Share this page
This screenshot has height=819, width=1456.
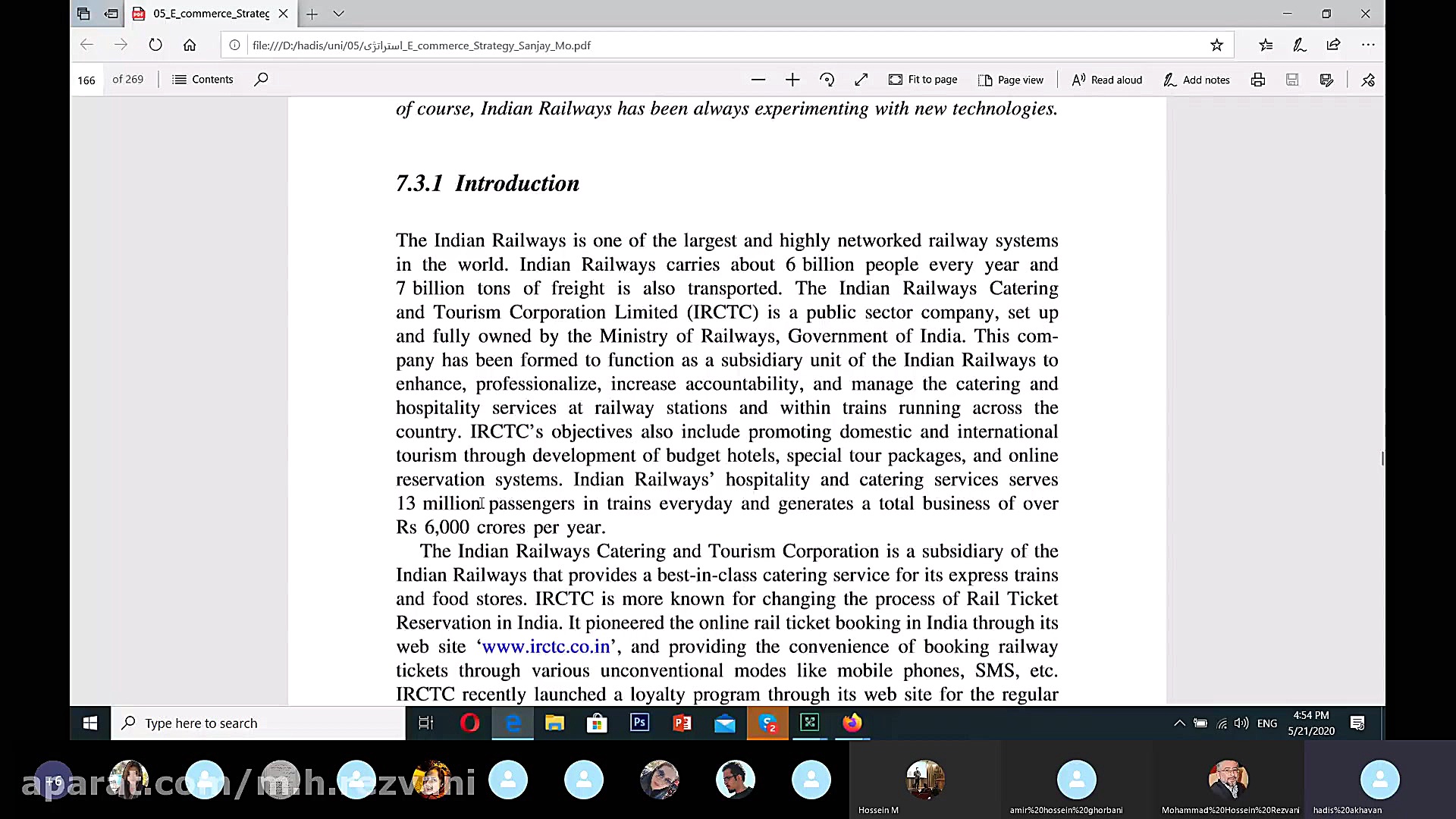point(1334,45)
